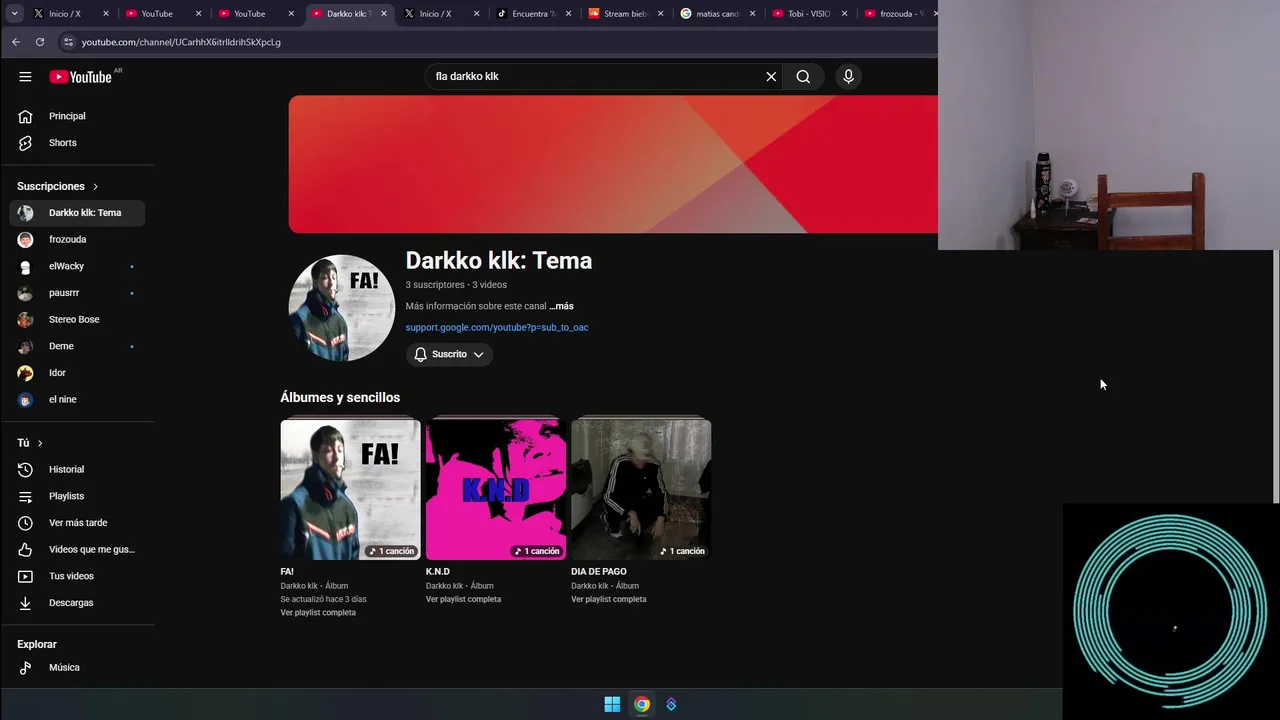Open the Windows Start menu

pyautogui.click(x=612, y=704)
